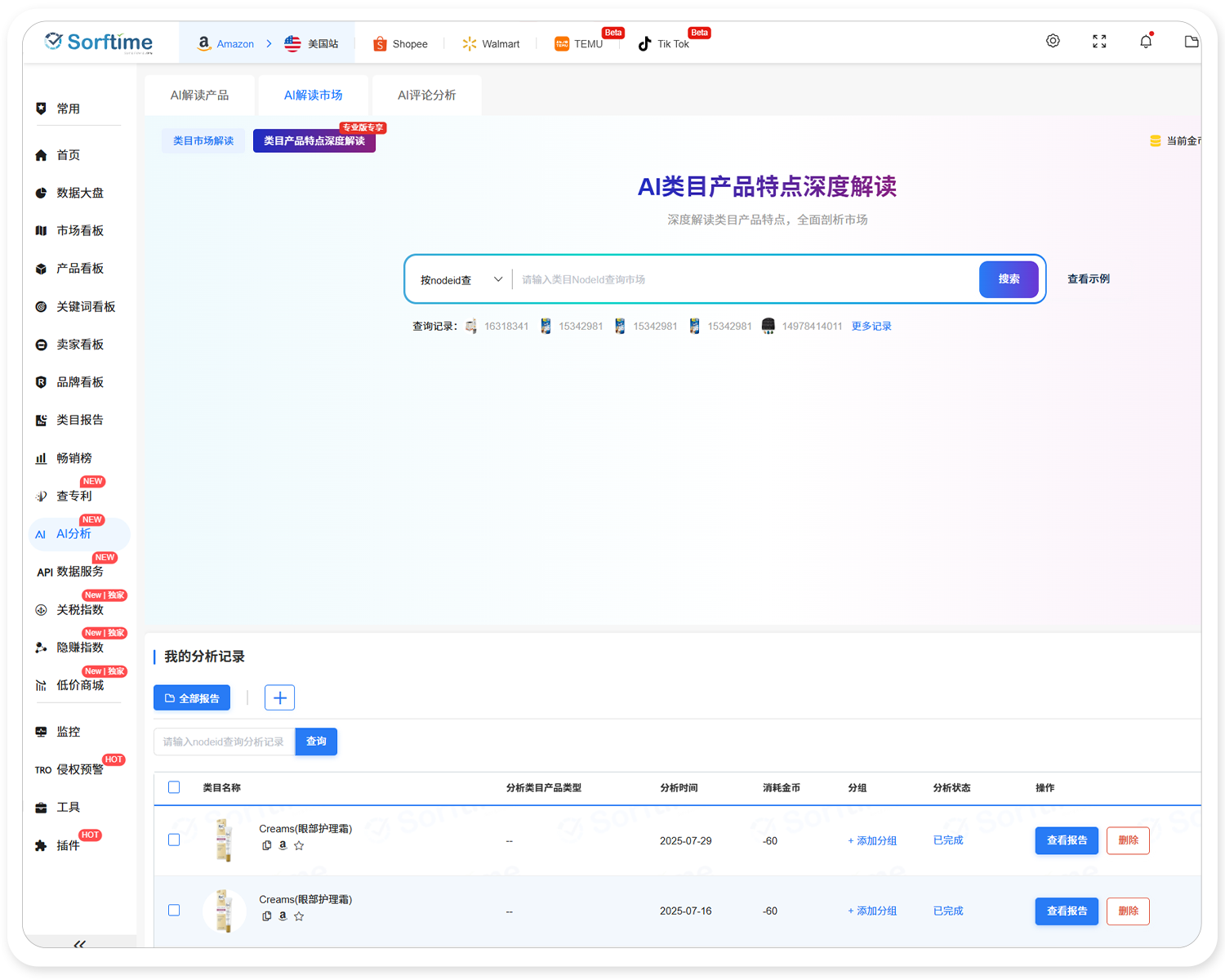
Task: Click the 搜索 search button
Action: tap(1009, 278)
